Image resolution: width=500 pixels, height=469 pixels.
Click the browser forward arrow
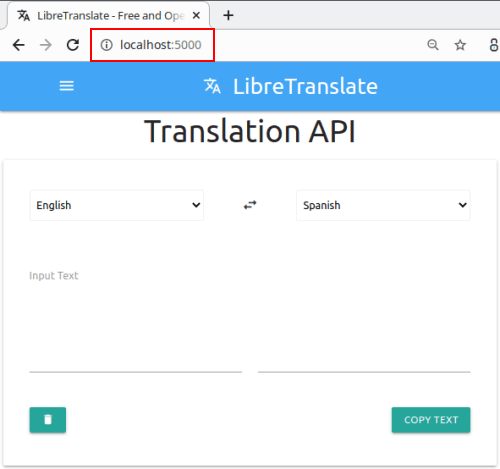(46, 45)
